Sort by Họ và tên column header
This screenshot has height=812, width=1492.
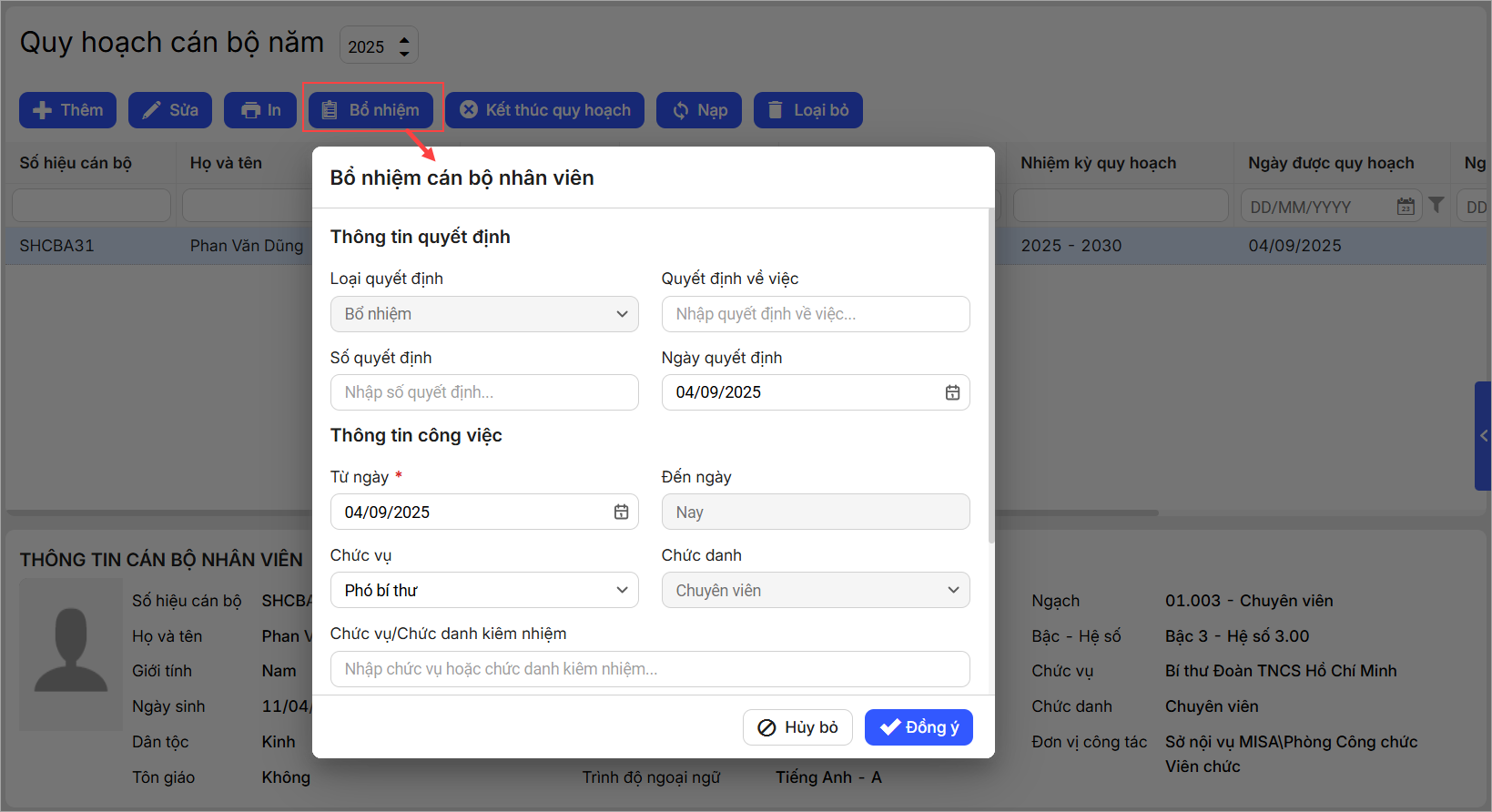tap(226, 163)
